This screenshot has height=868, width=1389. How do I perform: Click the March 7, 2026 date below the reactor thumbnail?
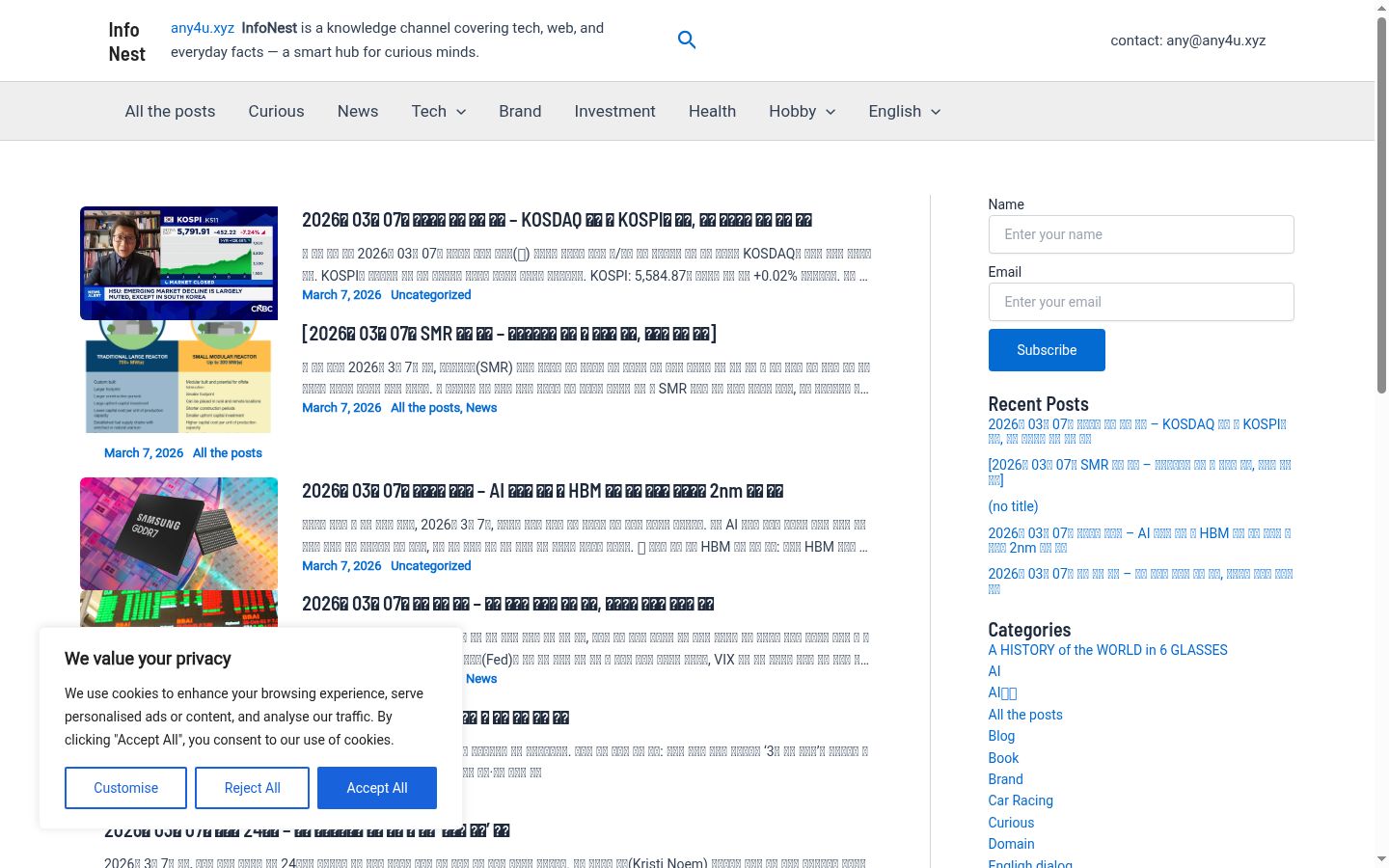pos(144,453)
